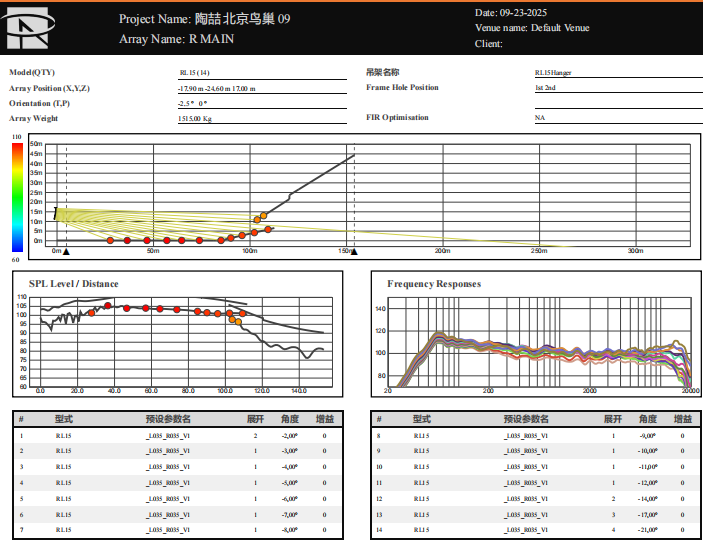
Task: Click the RL15 (14) model value field
Action: pos(262,73)
